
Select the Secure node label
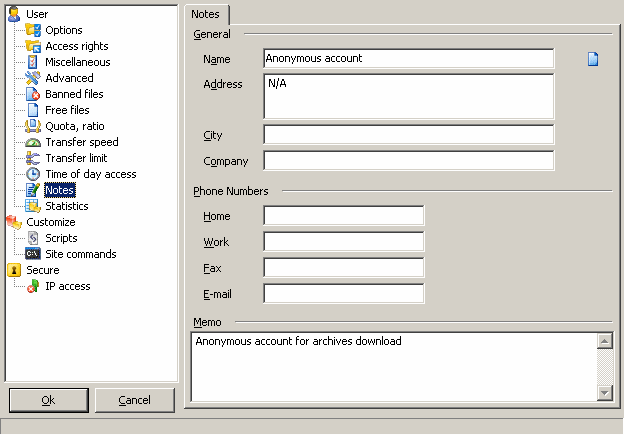point(43,270)
